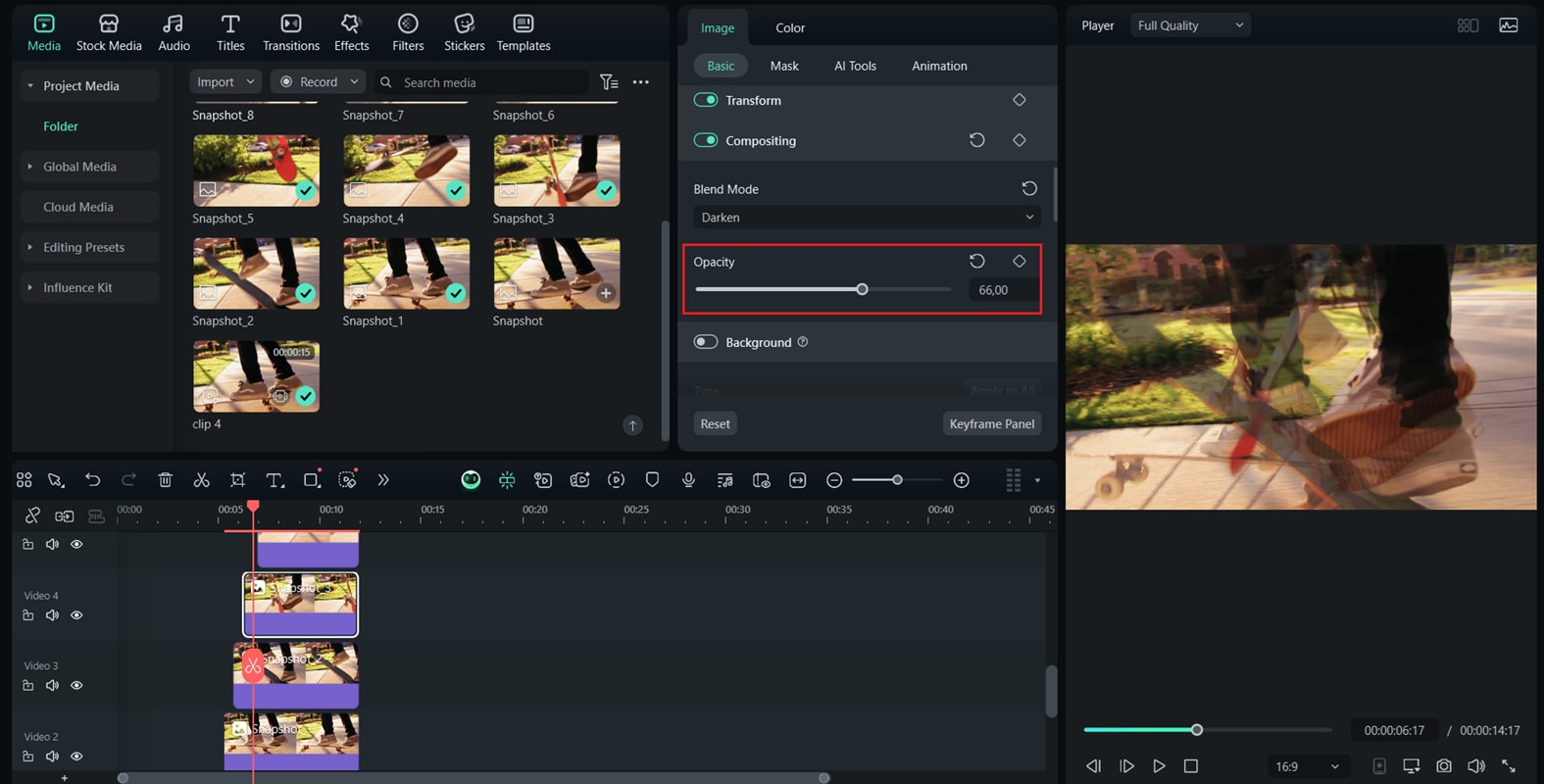Image resolution: width=1544 pixels, height=784 pixels.
Task: Lock the Video 2 track
Action: 27,757
